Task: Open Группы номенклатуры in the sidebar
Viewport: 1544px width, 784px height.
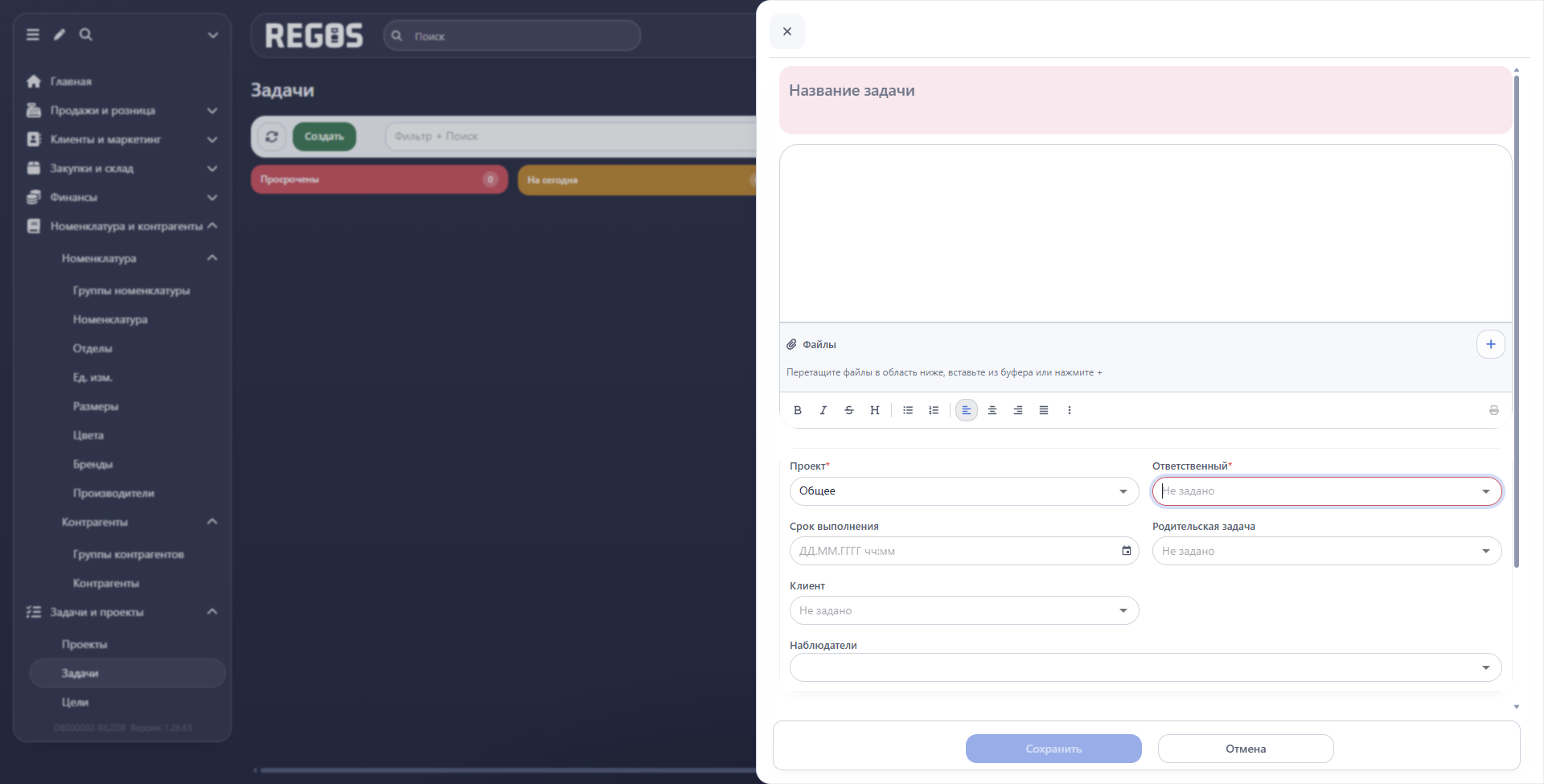Action: coord(132,290)
